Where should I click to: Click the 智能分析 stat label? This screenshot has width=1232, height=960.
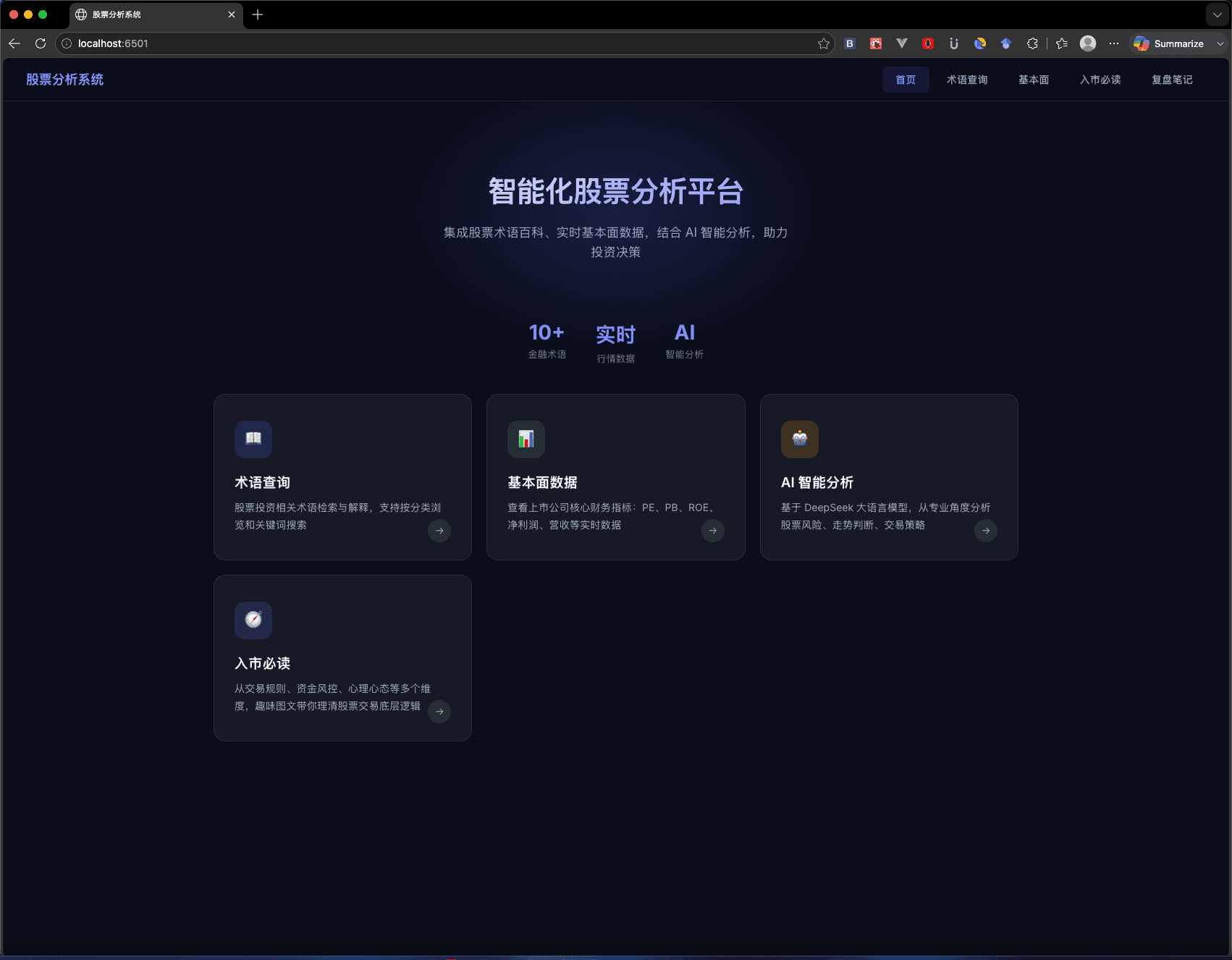[x=685, y=355]
